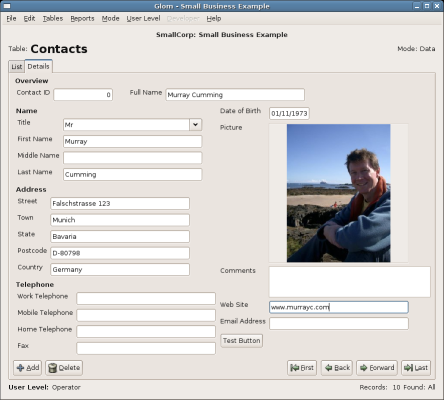
Task: Open the Reports menu
Action: coord(82,19)
